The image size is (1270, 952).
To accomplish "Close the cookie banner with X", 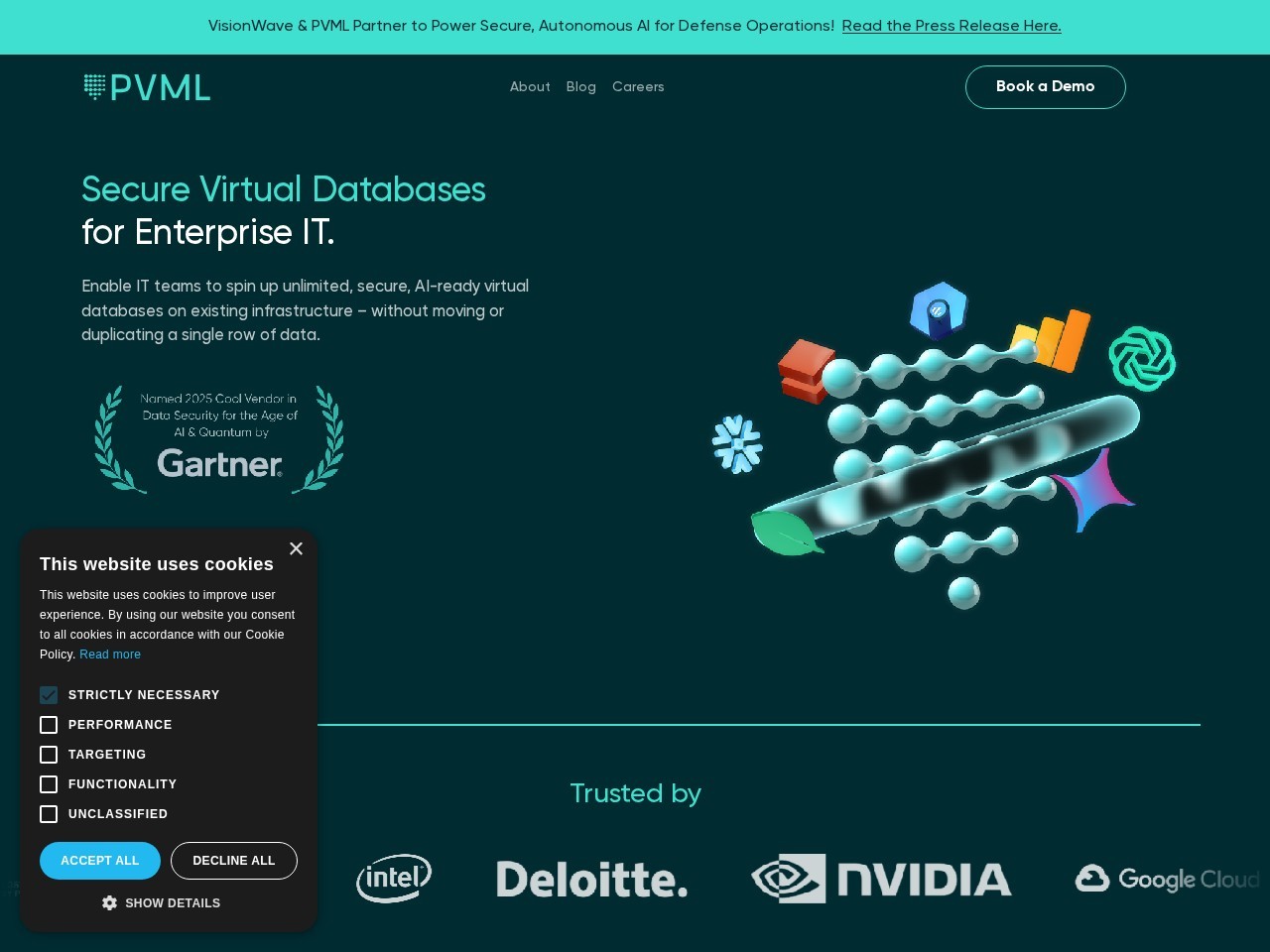I will click(296, 548).
